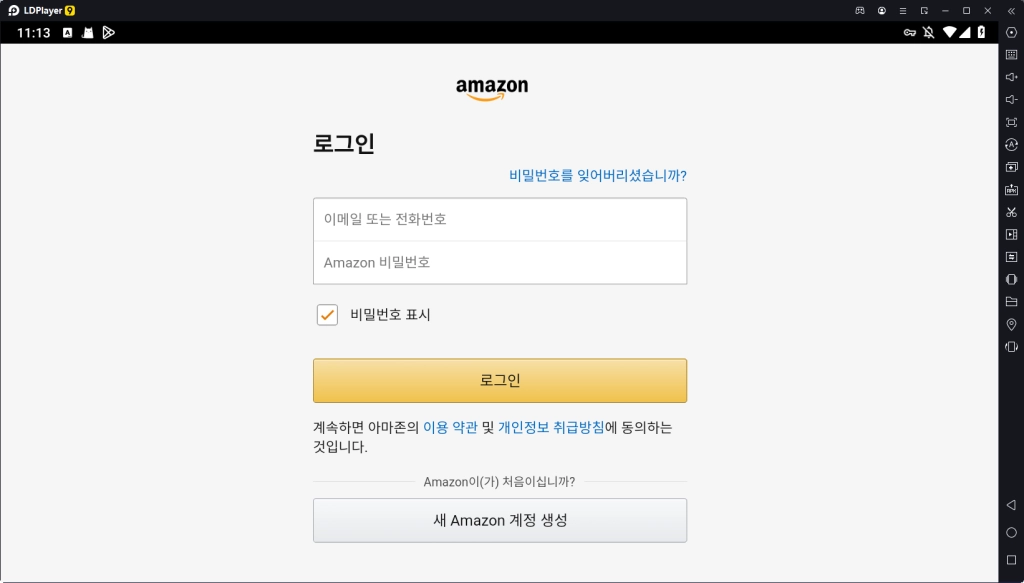
Task: Focus the Amazon 비밀번호 field
Action: [500, 262]
